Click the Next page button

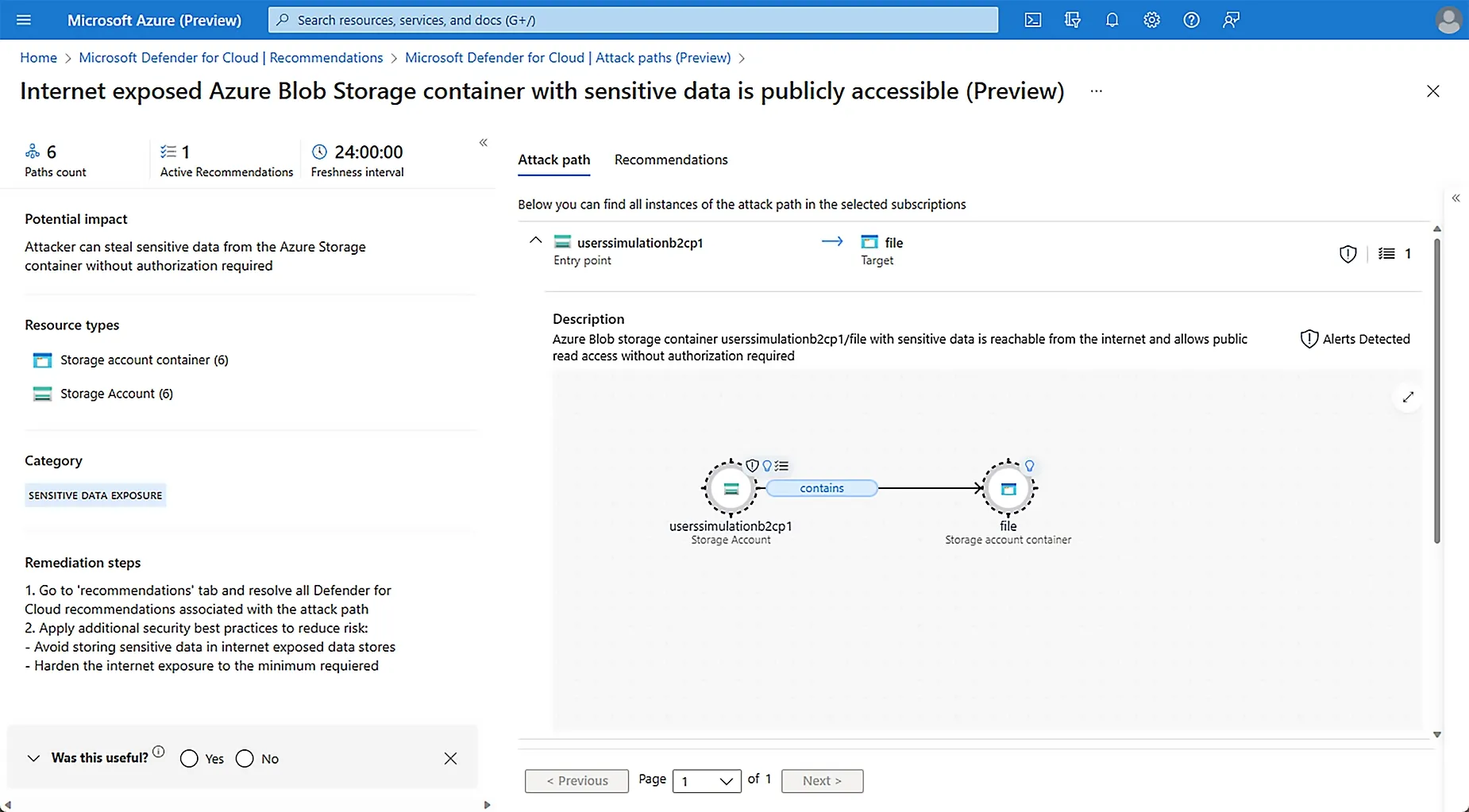pos(821,781)
